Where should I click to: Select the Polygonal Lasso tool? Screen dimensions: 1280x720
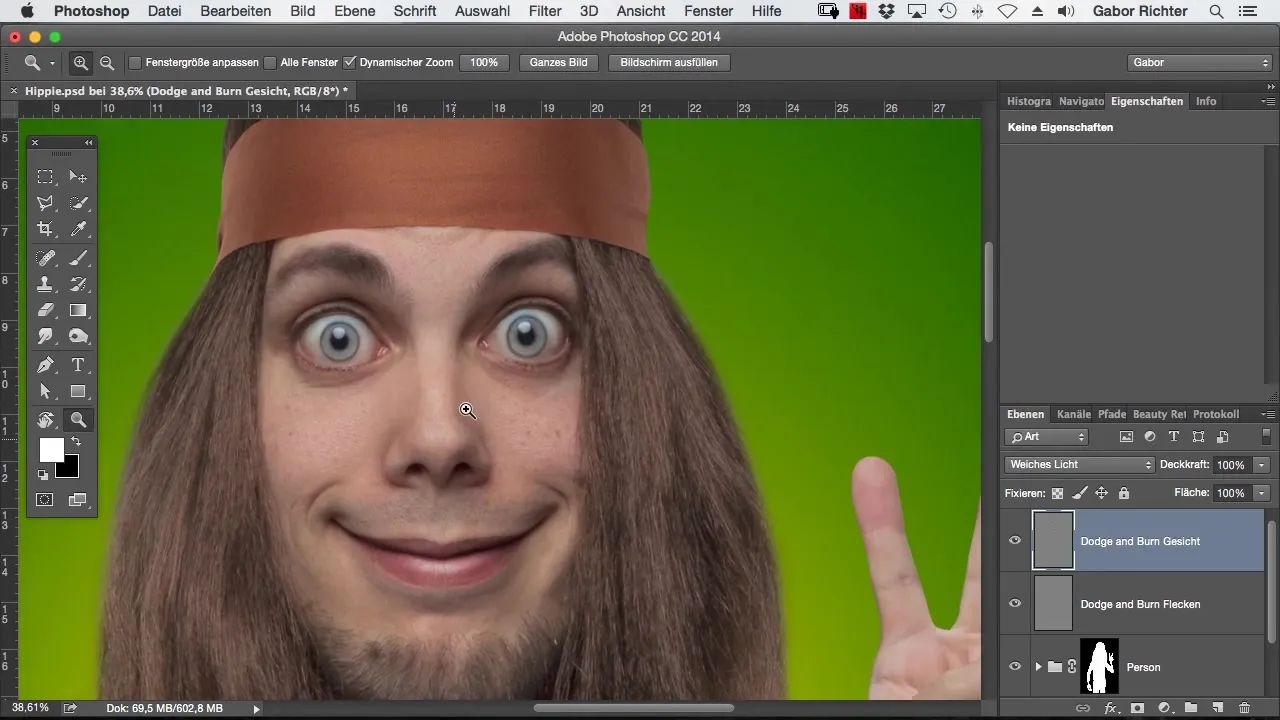click(46, 203)
